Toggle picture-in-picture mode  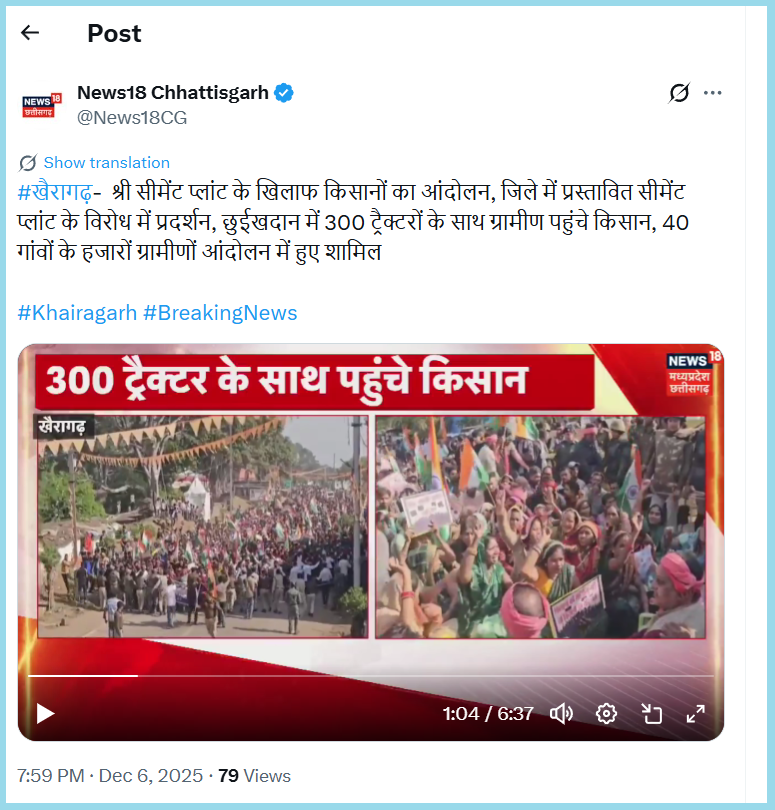tap(652, 714)
